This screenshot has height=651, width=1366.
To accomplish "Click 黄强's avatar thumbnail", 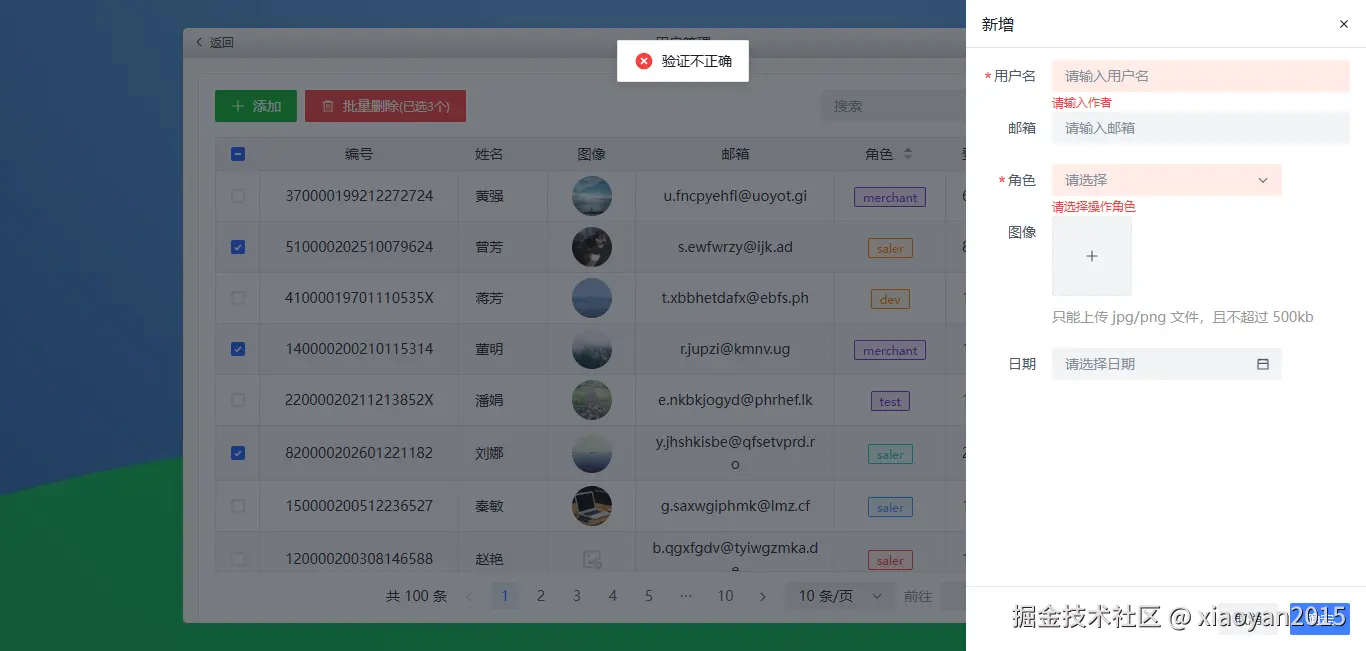I will tap(592, 196).
